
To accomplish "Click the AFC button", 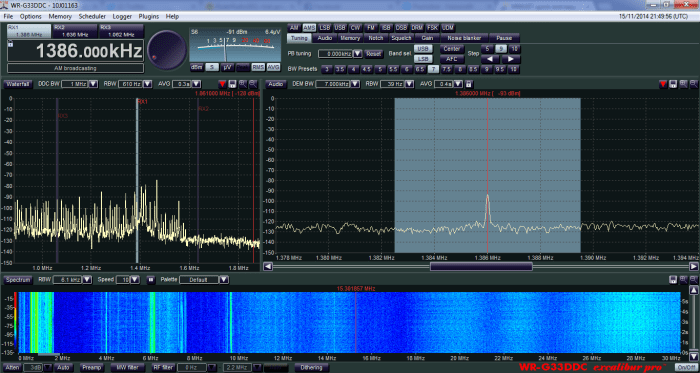I will click(452, 59).
